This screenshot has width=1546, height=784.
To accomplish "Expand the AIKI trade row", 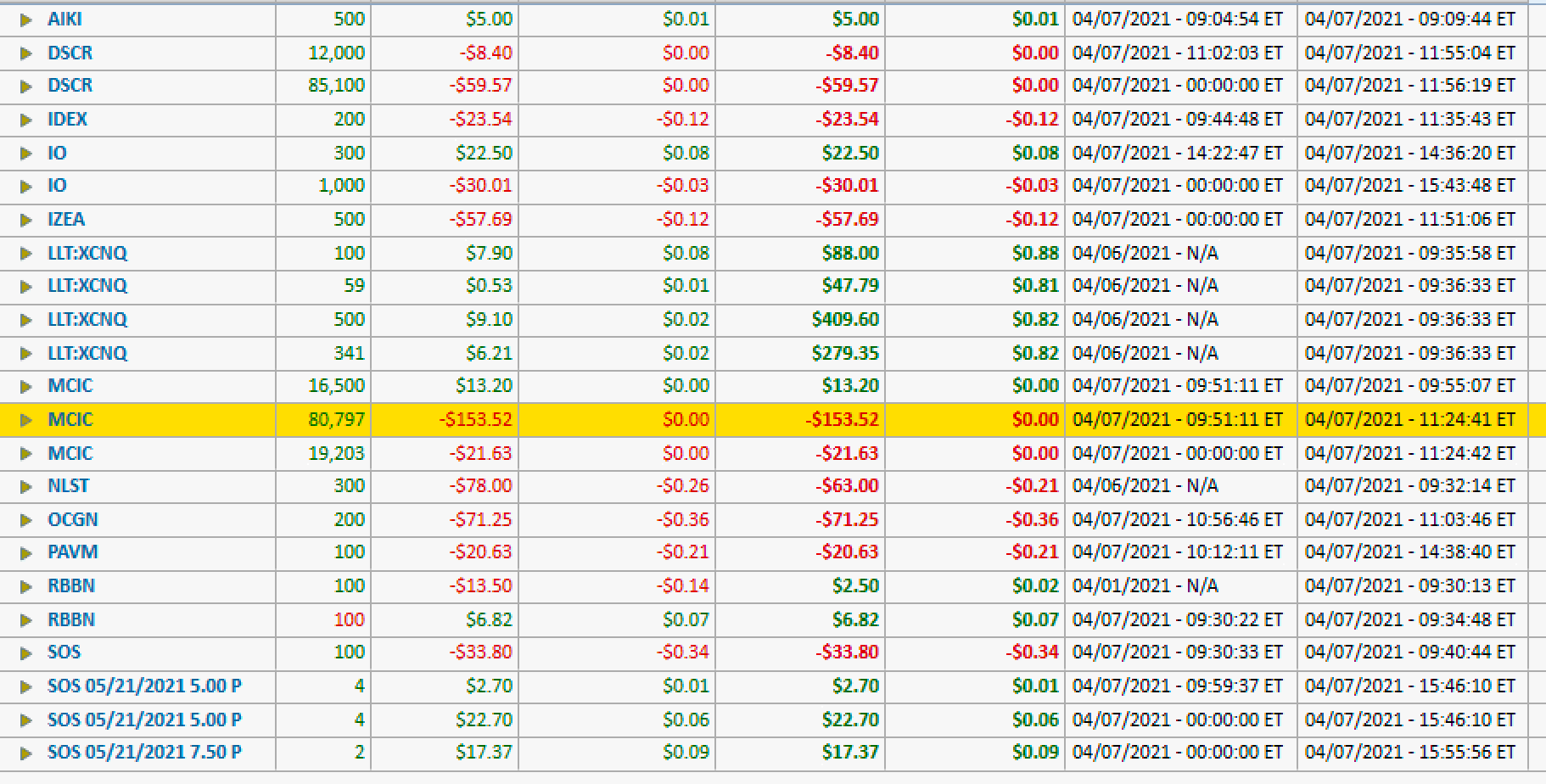I will click(26, 20).
